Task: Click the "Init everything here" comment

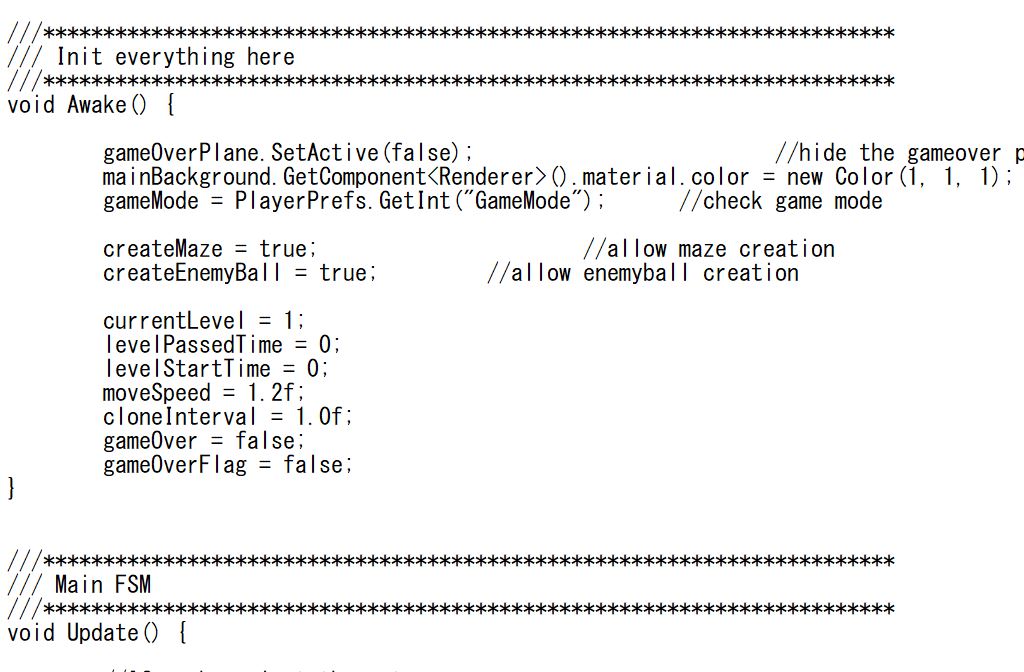Action: click(x=176, y=57)
